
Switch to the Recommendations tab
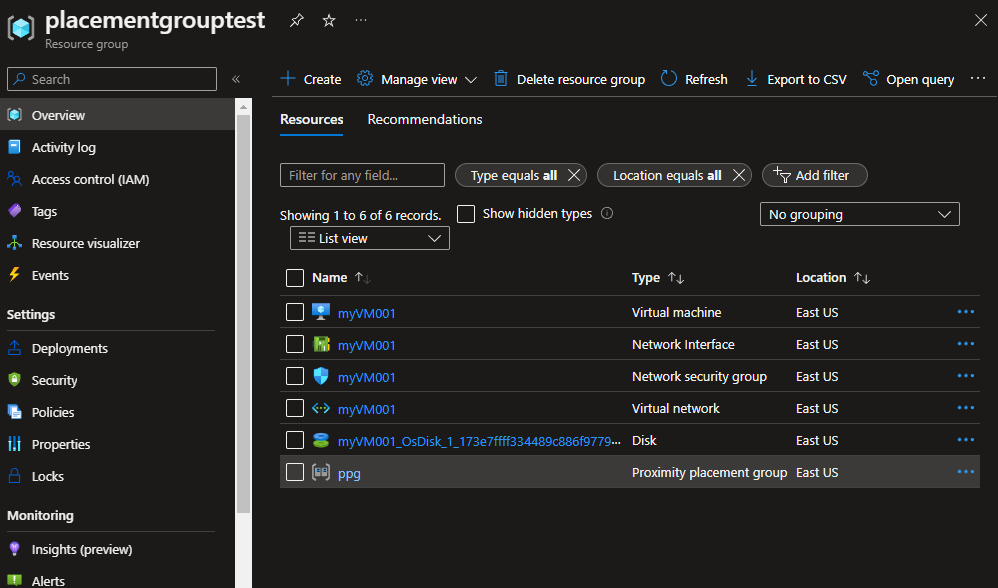[x=425, y=119]
